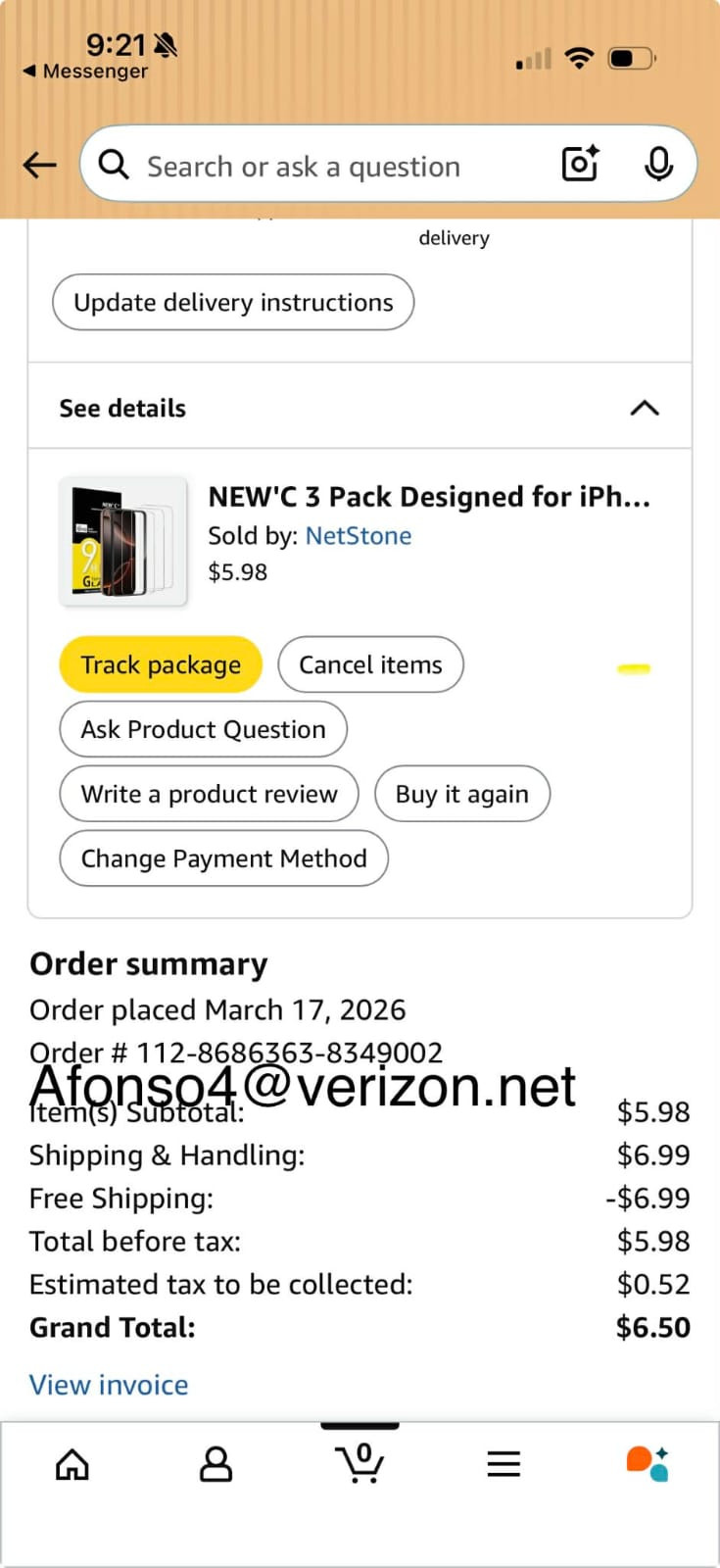
Task: Tap the screen protector product thumbnail
Action: [x=122, y=541]
